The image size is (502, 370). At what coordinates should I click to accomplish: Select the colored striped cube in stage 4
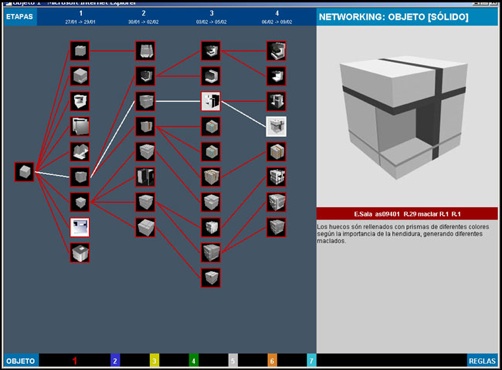(276, 152)
